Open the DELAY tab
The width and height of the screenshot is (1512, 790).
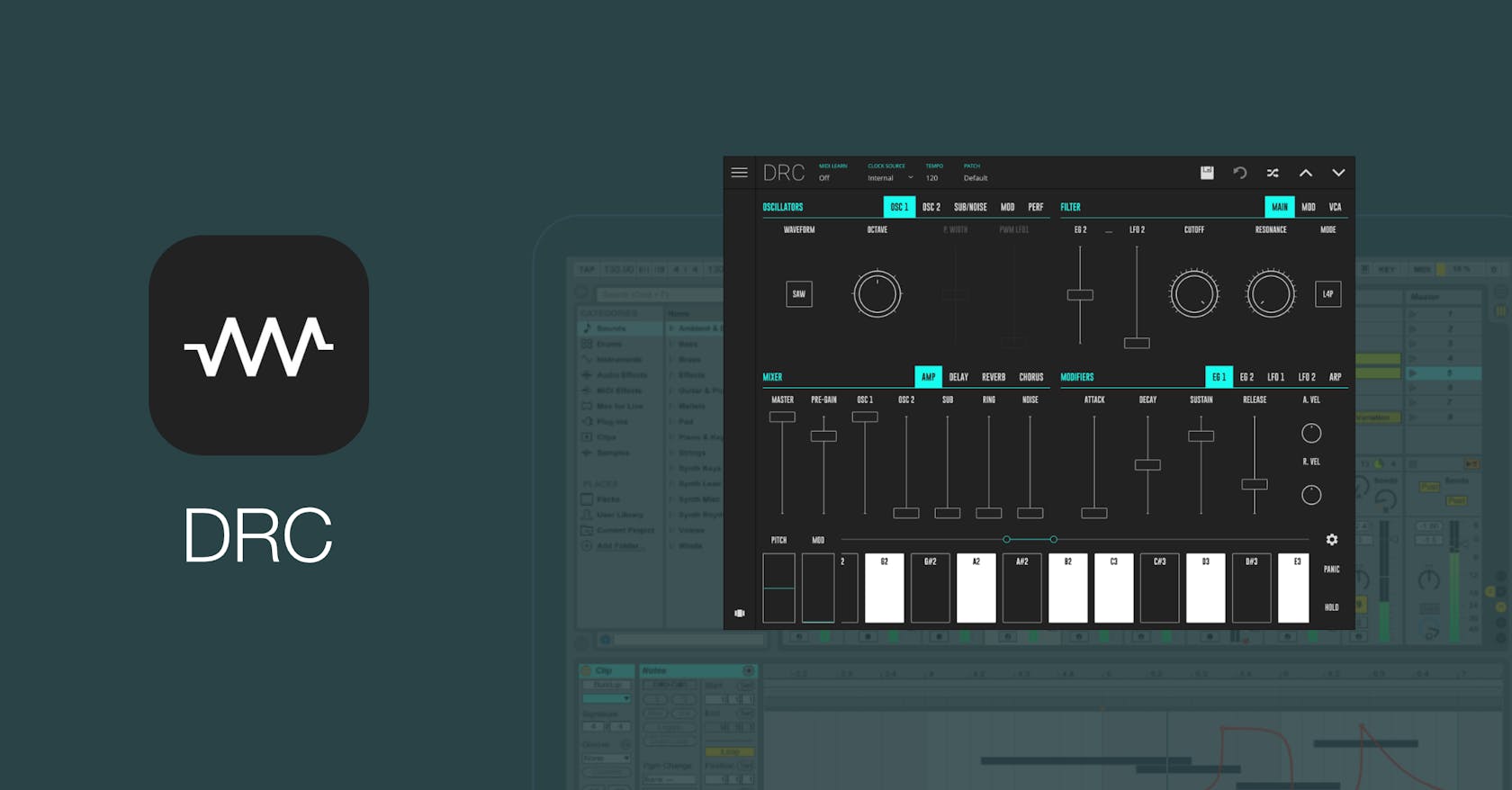(x=959, y=377)
